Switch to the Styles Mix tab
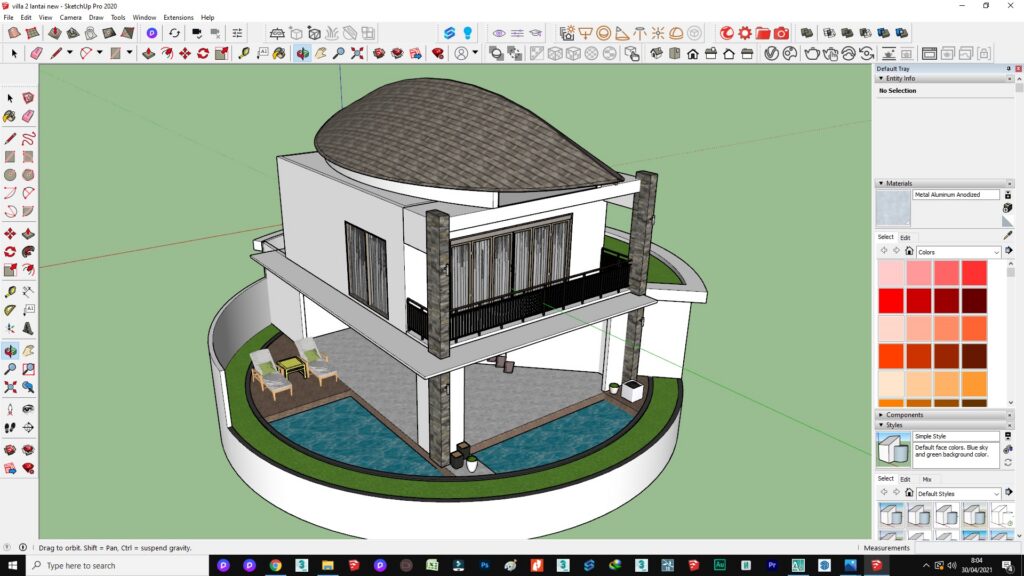 click(x=927, y=479)
